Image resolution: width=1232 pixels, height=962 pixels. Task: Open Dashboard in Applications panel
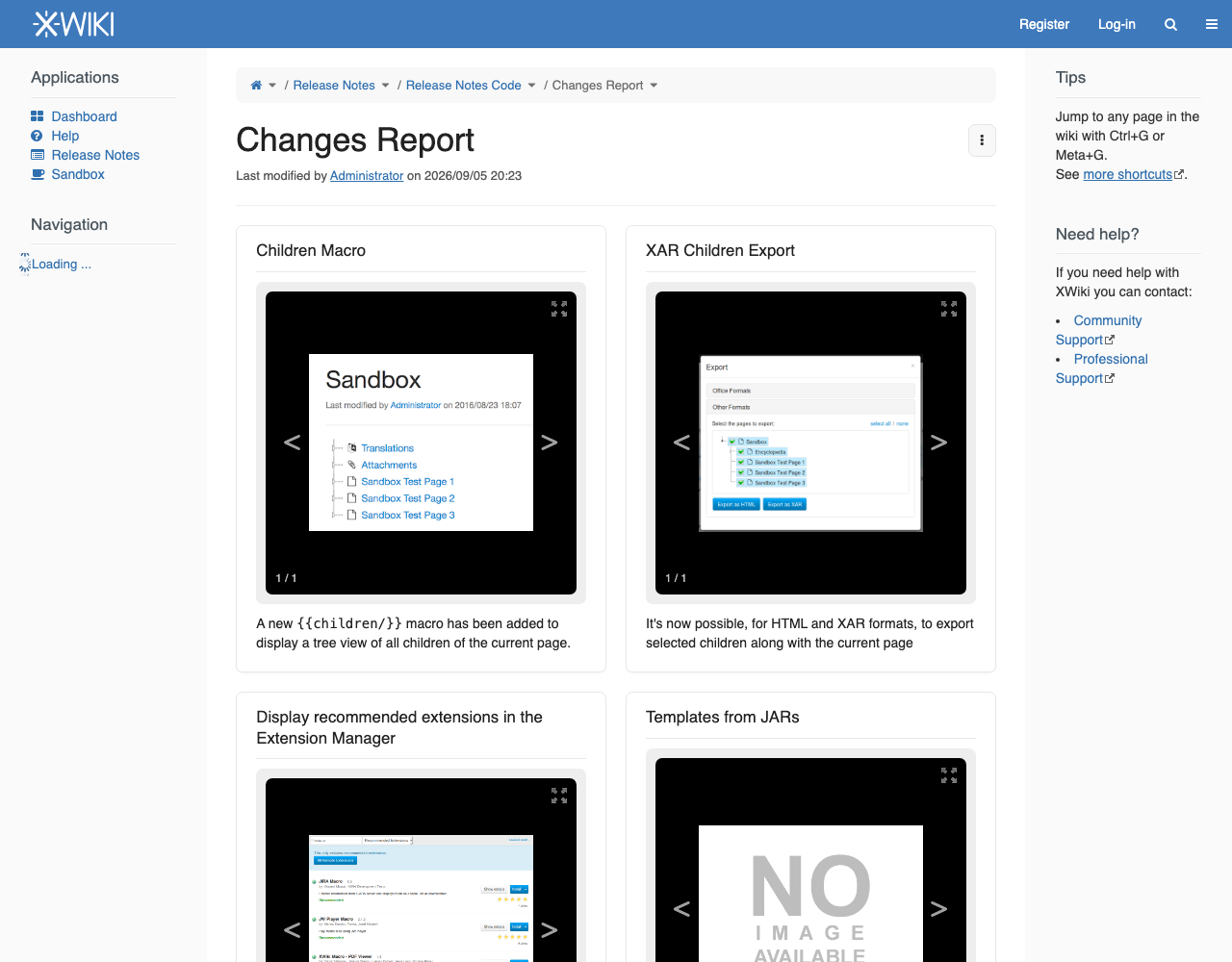(x=84, y=116)
